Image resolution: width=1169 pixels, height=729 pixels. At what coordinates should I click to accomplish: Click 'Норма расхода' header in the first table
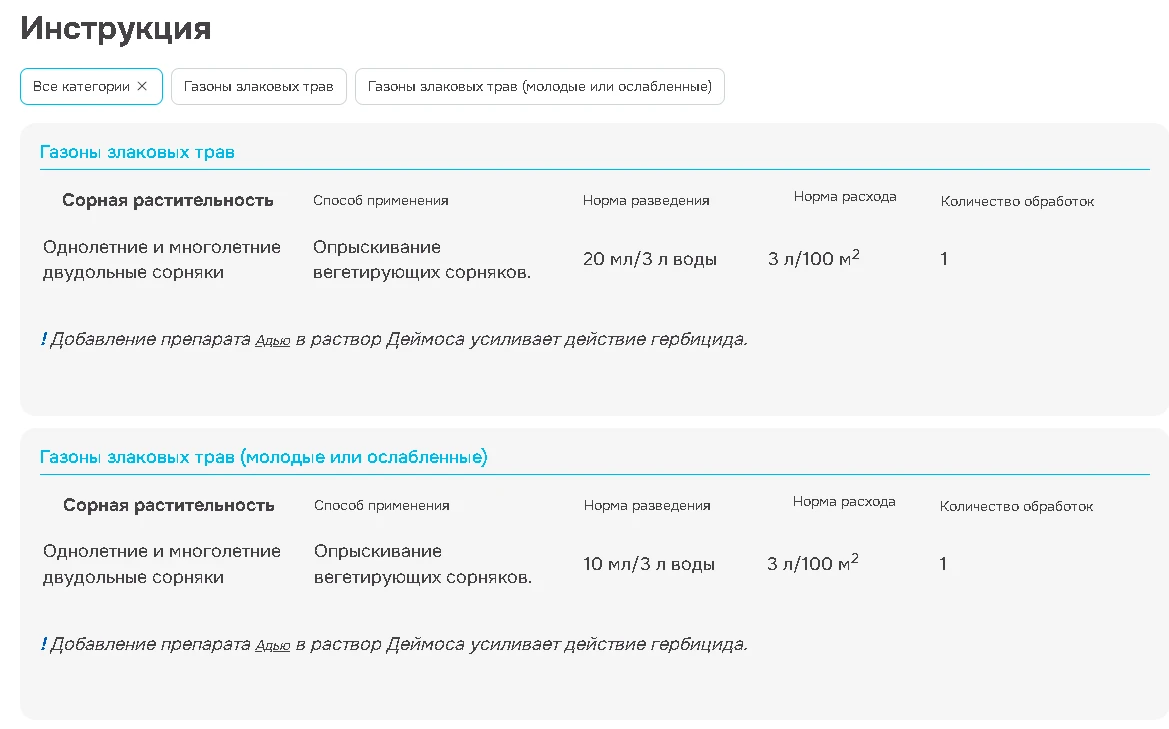(845, 196)
